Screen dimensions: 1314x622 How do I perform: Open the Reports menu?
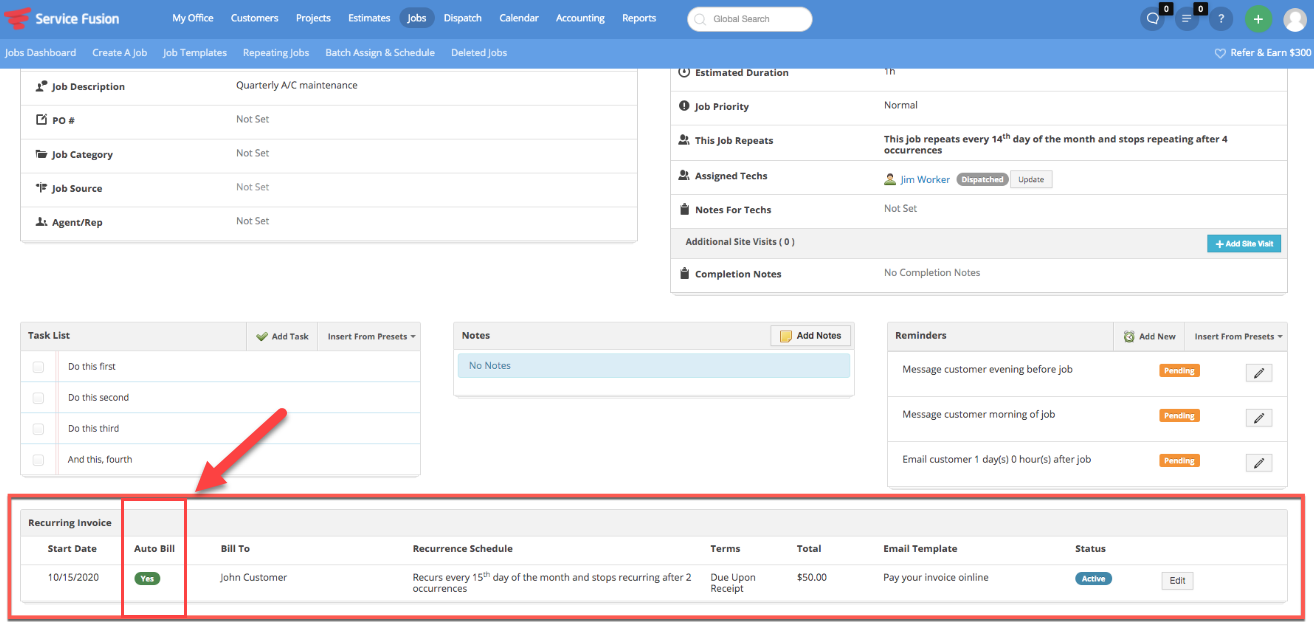639,18
